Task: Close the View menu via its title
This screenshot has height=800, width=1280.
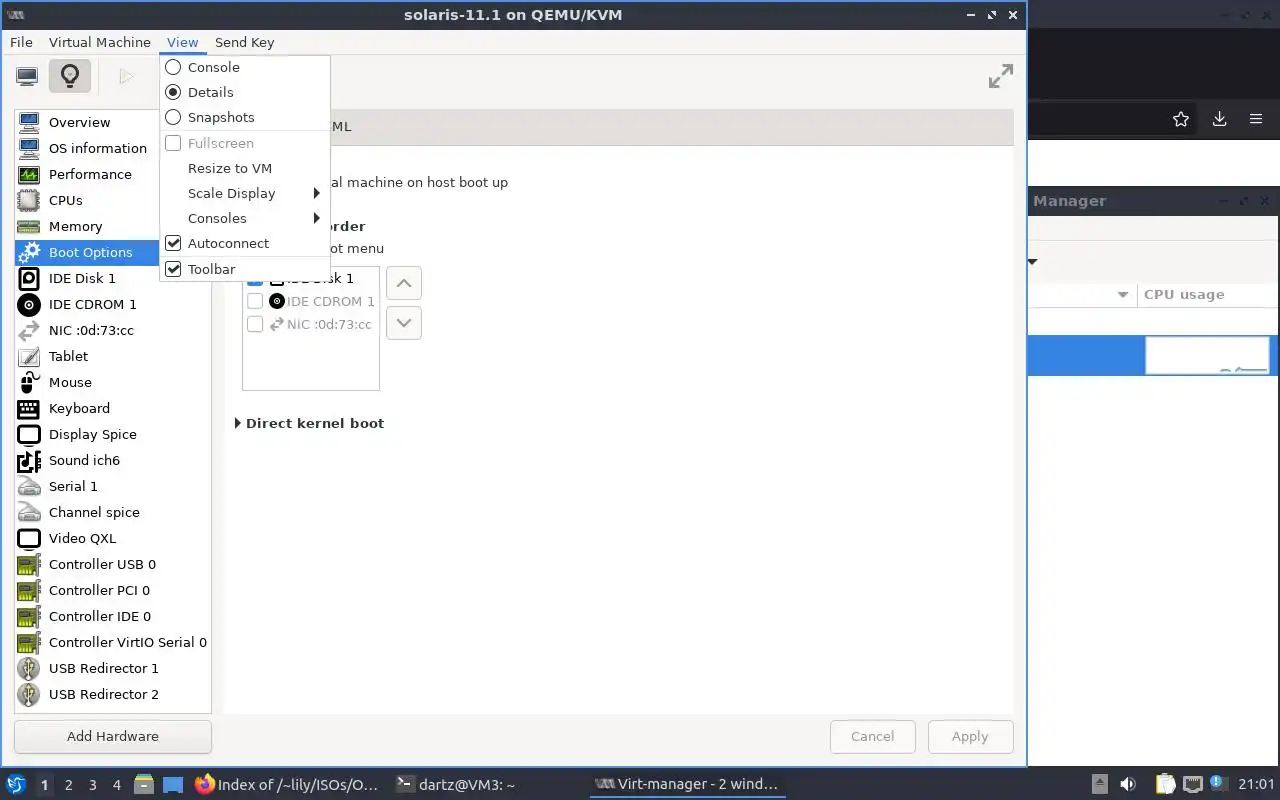Action: (x=183, y=42)
